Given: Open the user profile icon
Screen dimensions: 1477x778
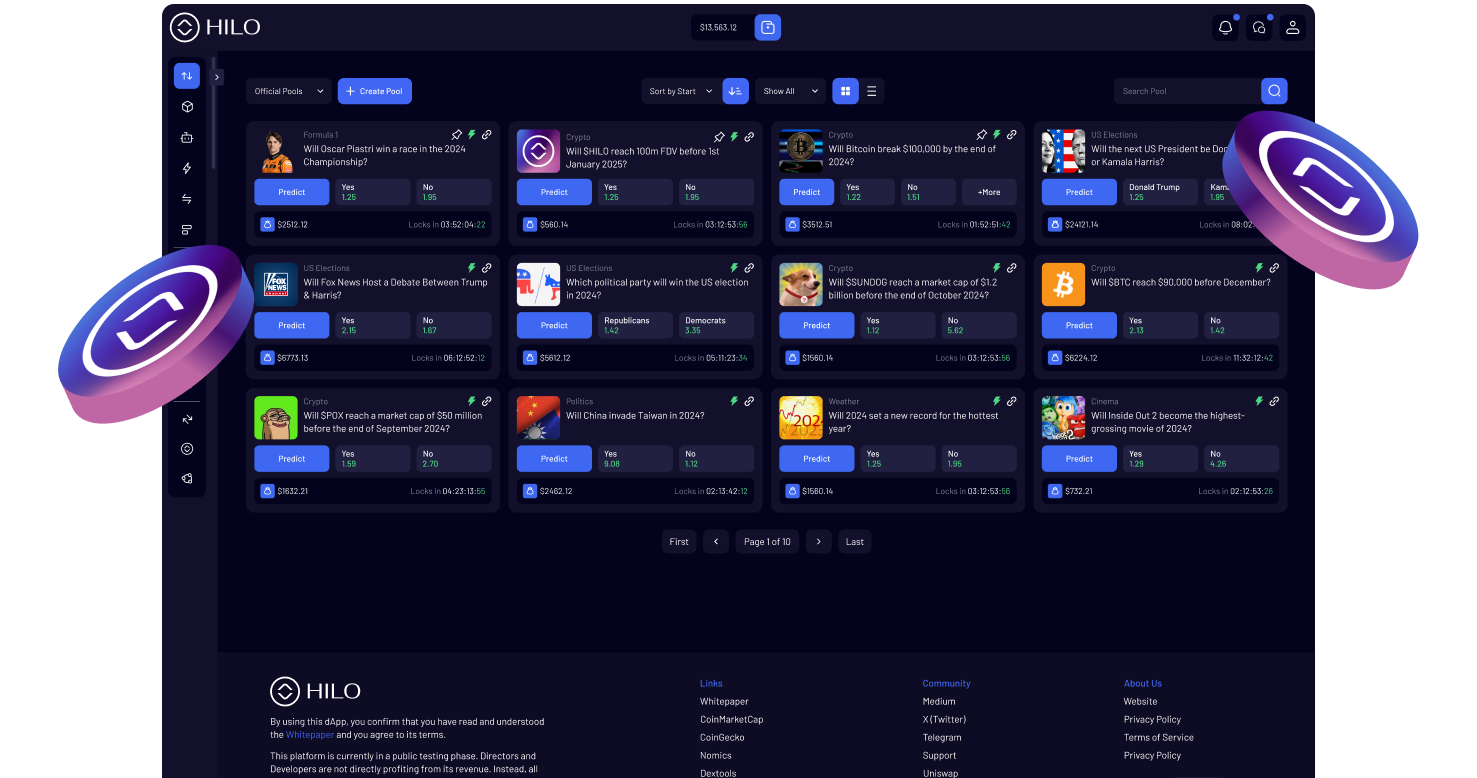Looking at the screenshot, I should coord(1293,28).
